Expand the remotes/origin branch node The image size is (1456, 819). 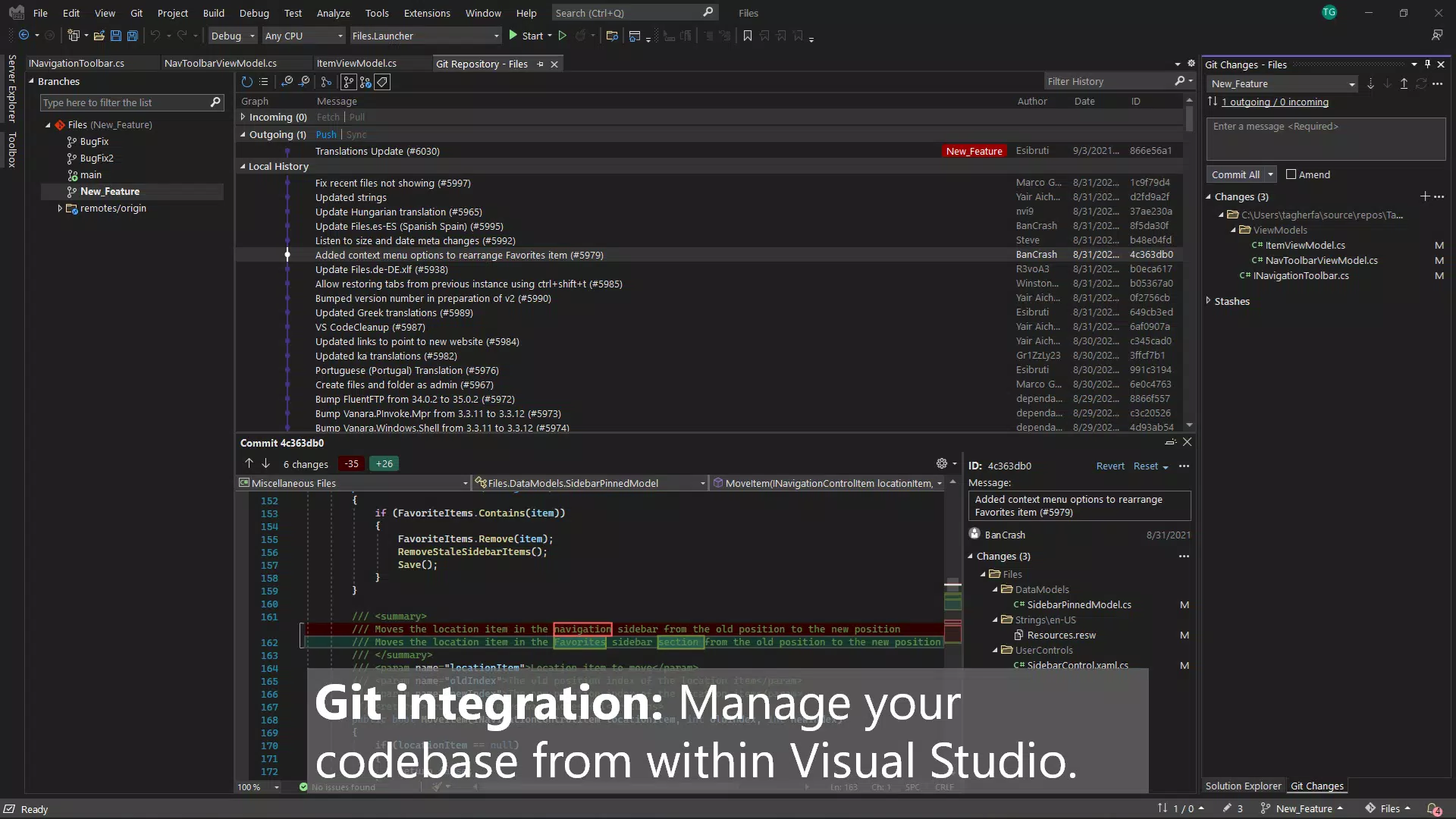[x=60, y=209]
